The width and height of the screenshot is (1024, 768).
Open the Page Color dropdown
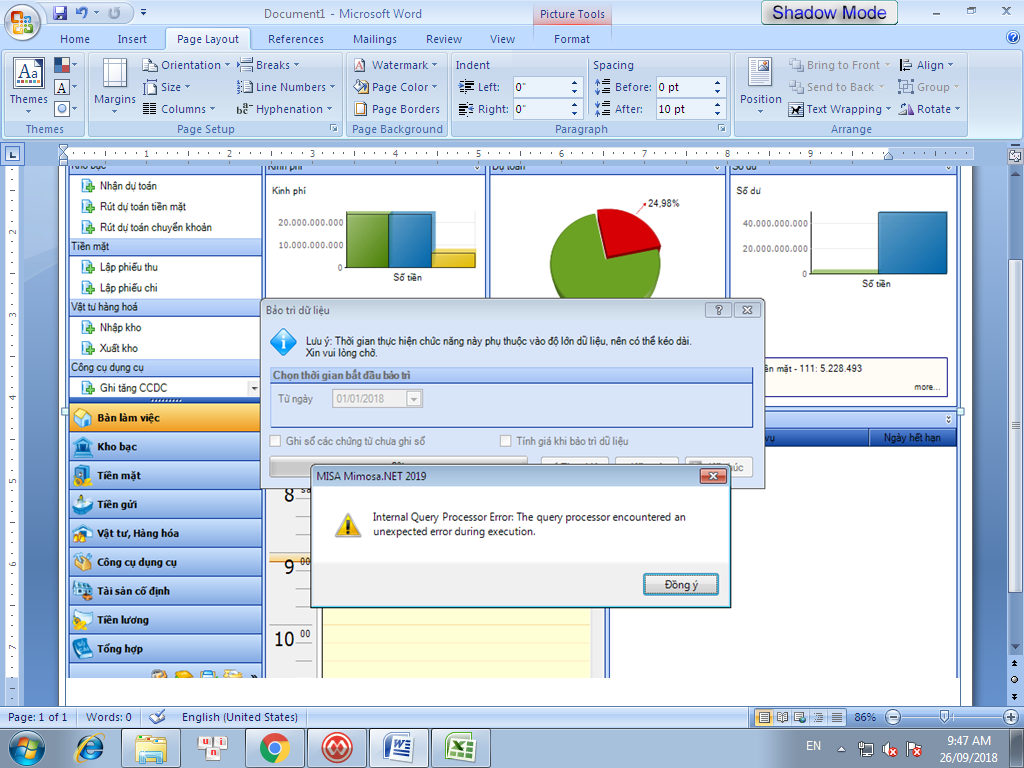396,87
